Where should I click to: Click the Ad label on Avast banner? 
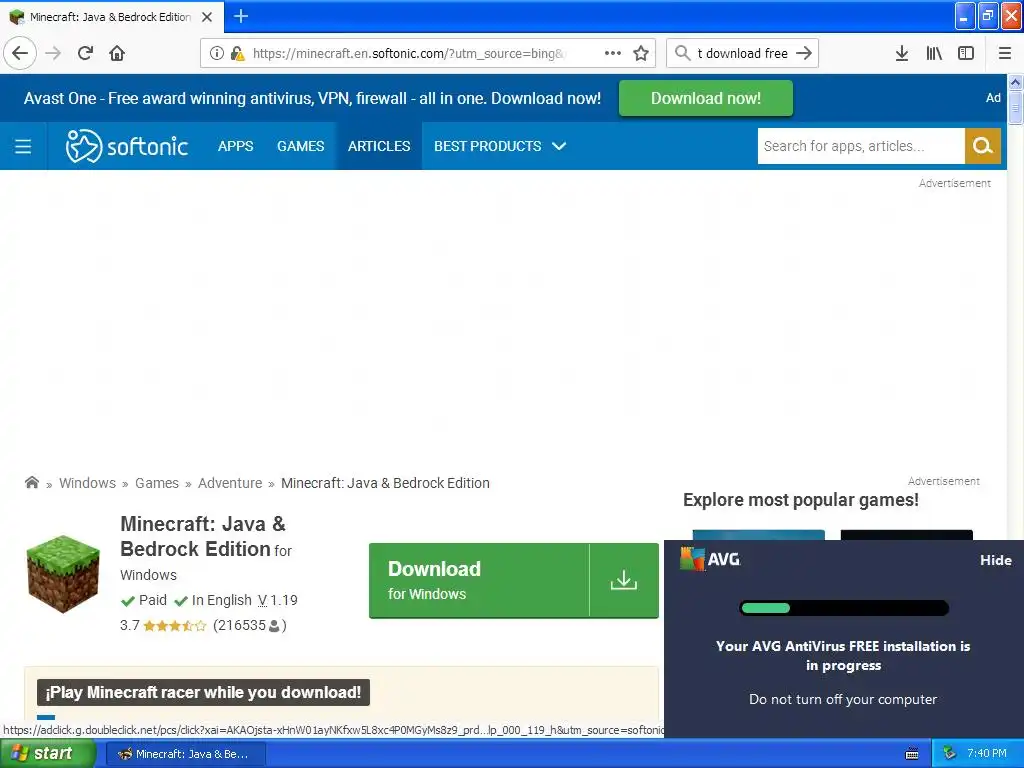coord(993,98)
